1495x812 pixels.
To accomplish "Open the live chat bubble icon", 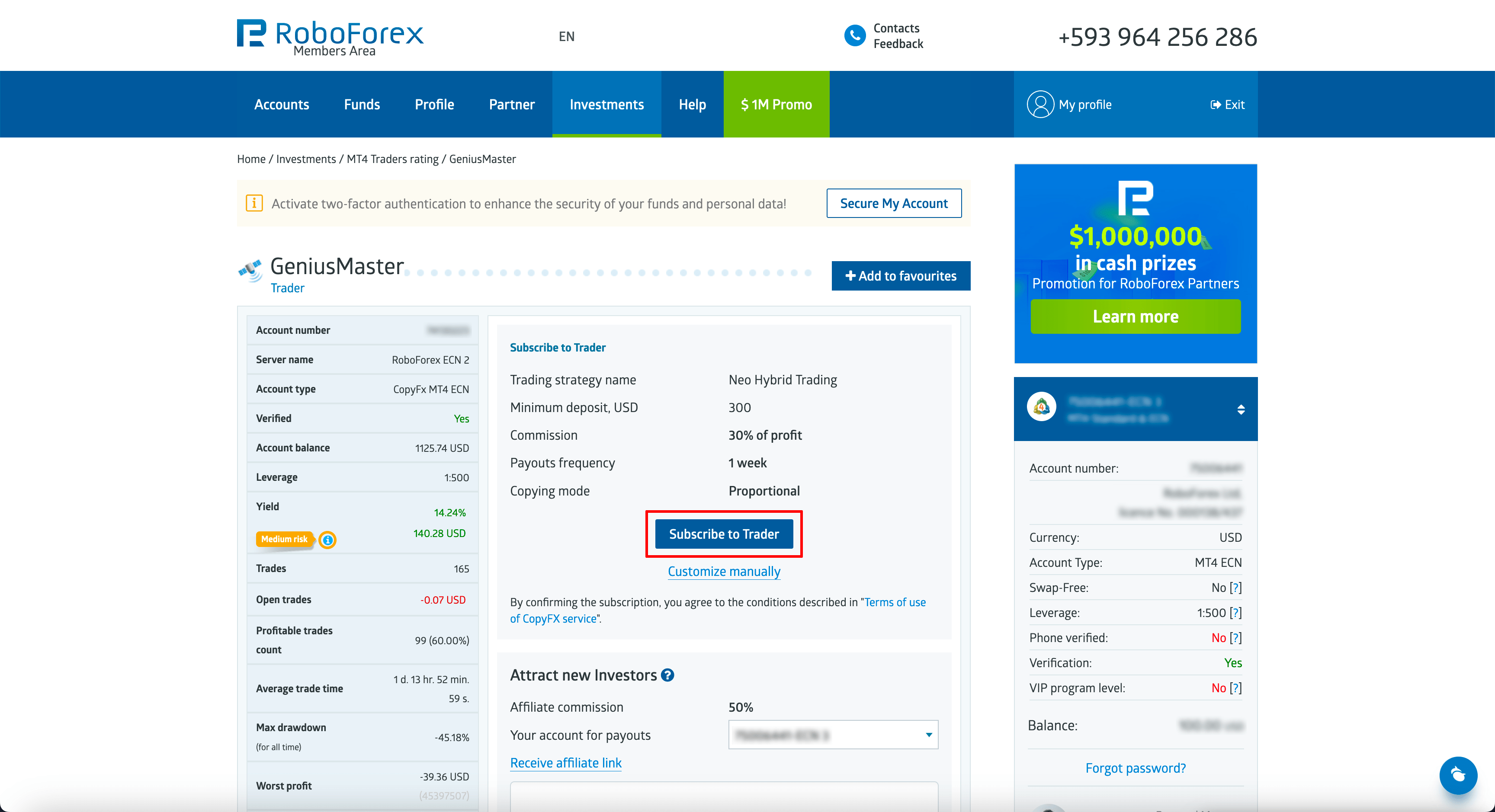I will [1458, 775].
